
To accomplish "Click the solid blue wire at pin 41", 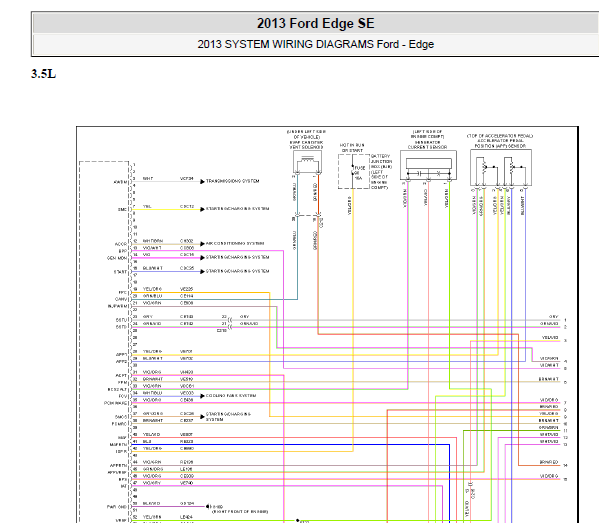I will tap(290, 445).
